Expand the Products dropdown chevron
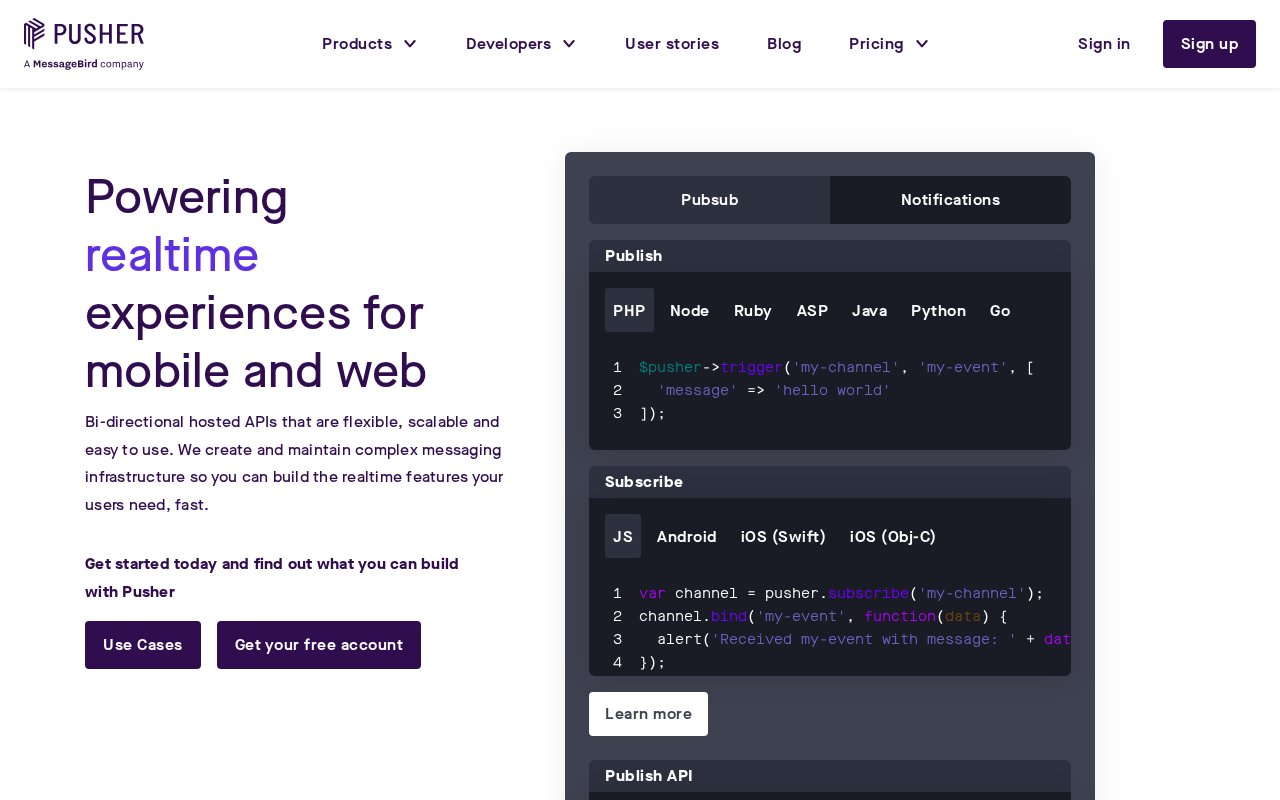Screen dimensions: 1280x800 click(410, 44)
